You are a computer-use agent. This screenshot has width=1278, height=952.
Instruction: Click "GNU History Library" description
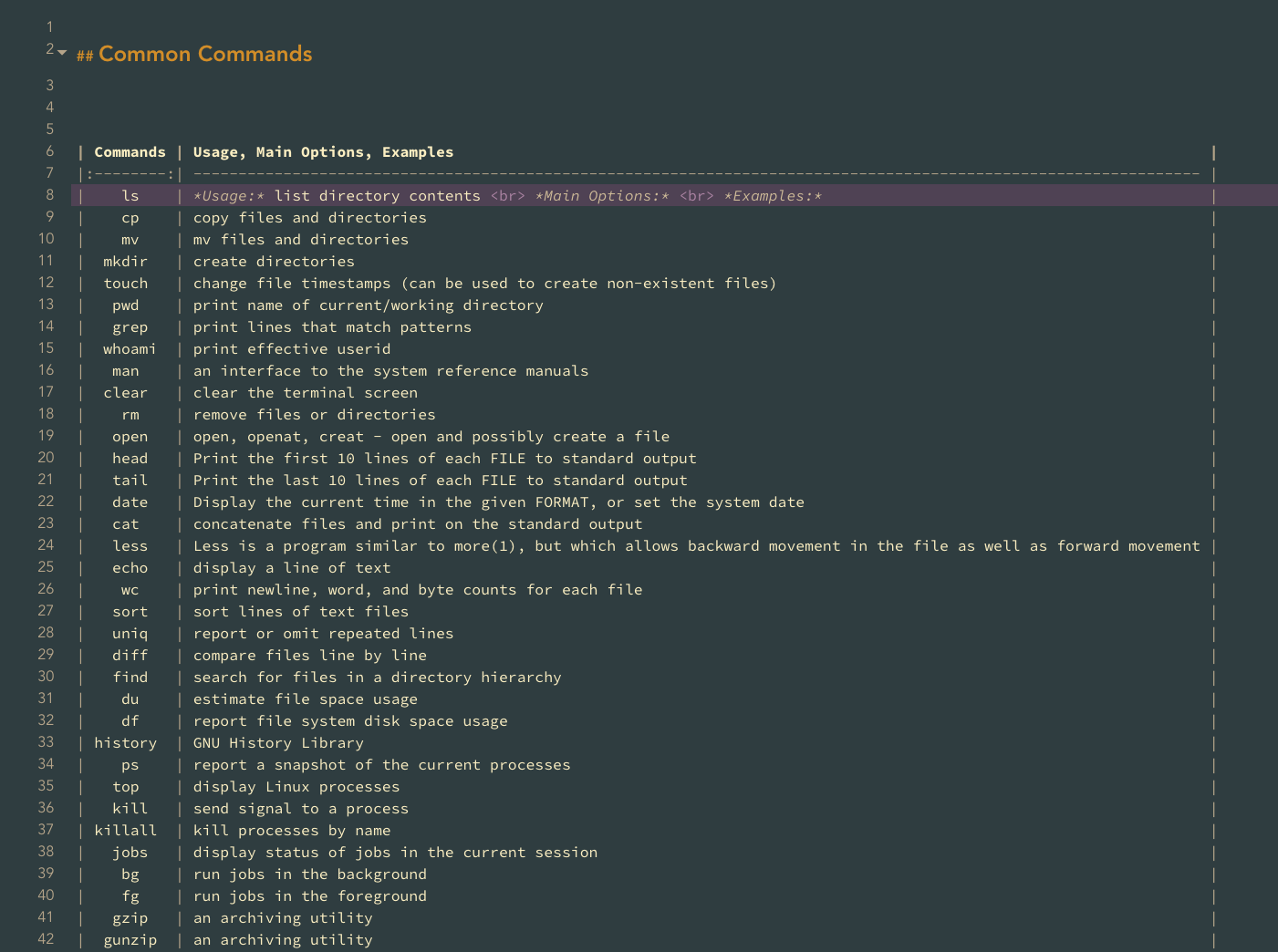(278, 743)
